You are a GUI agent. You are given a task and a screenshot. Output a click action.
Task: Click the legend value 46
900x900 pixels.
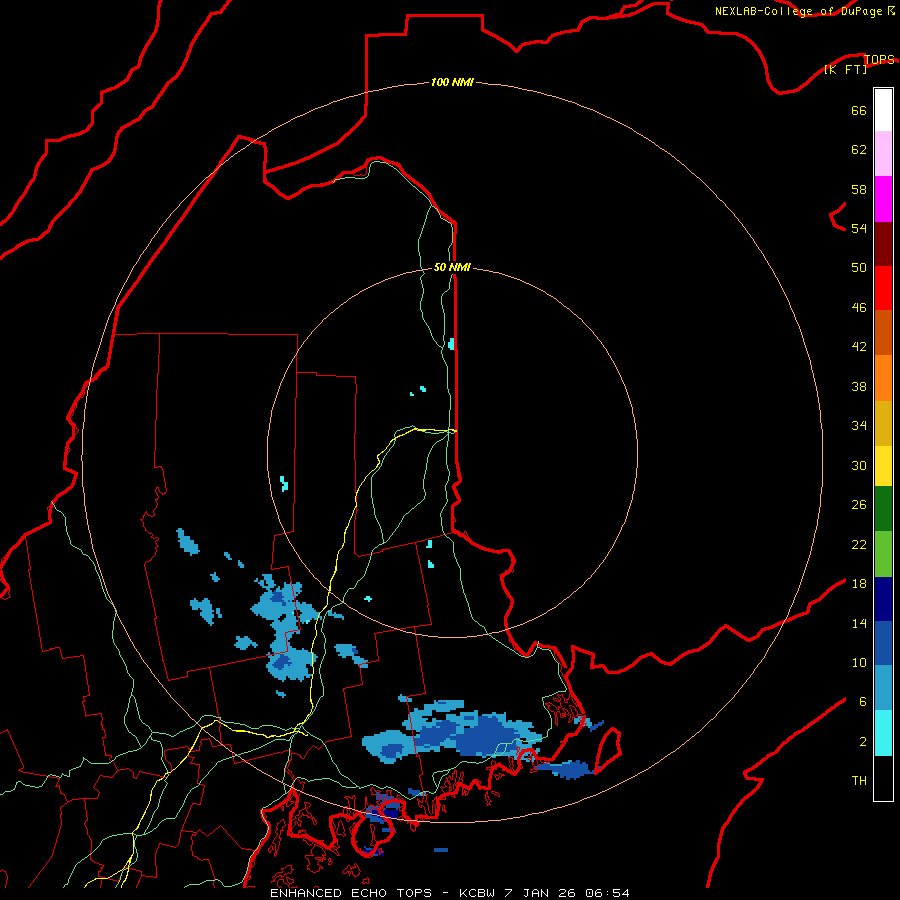coord(859,308)
